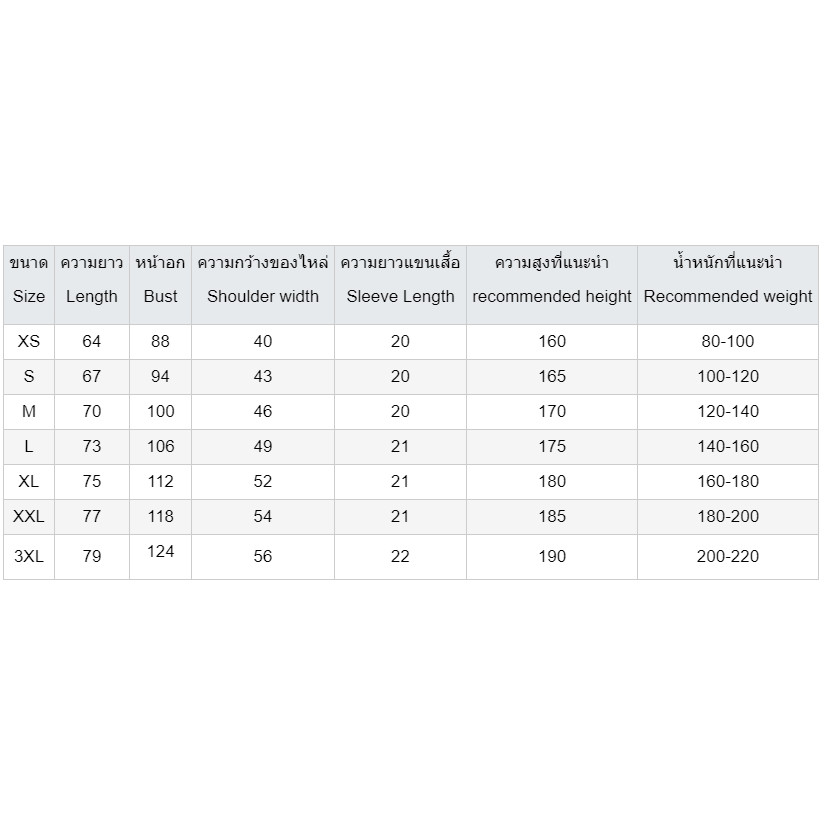Select the 3XL size row label
This screenshot has height=827, width=827.
click(x=29, y=556)
